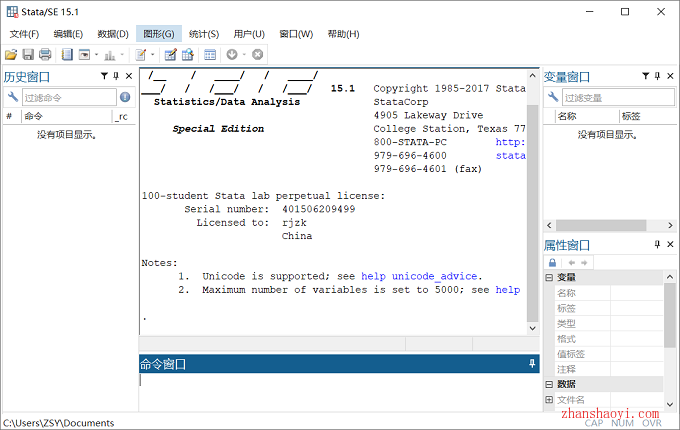This screenshot has width=680, height=430.
Task: Click the 过滤命令 filter field
Action: (69, 98)
